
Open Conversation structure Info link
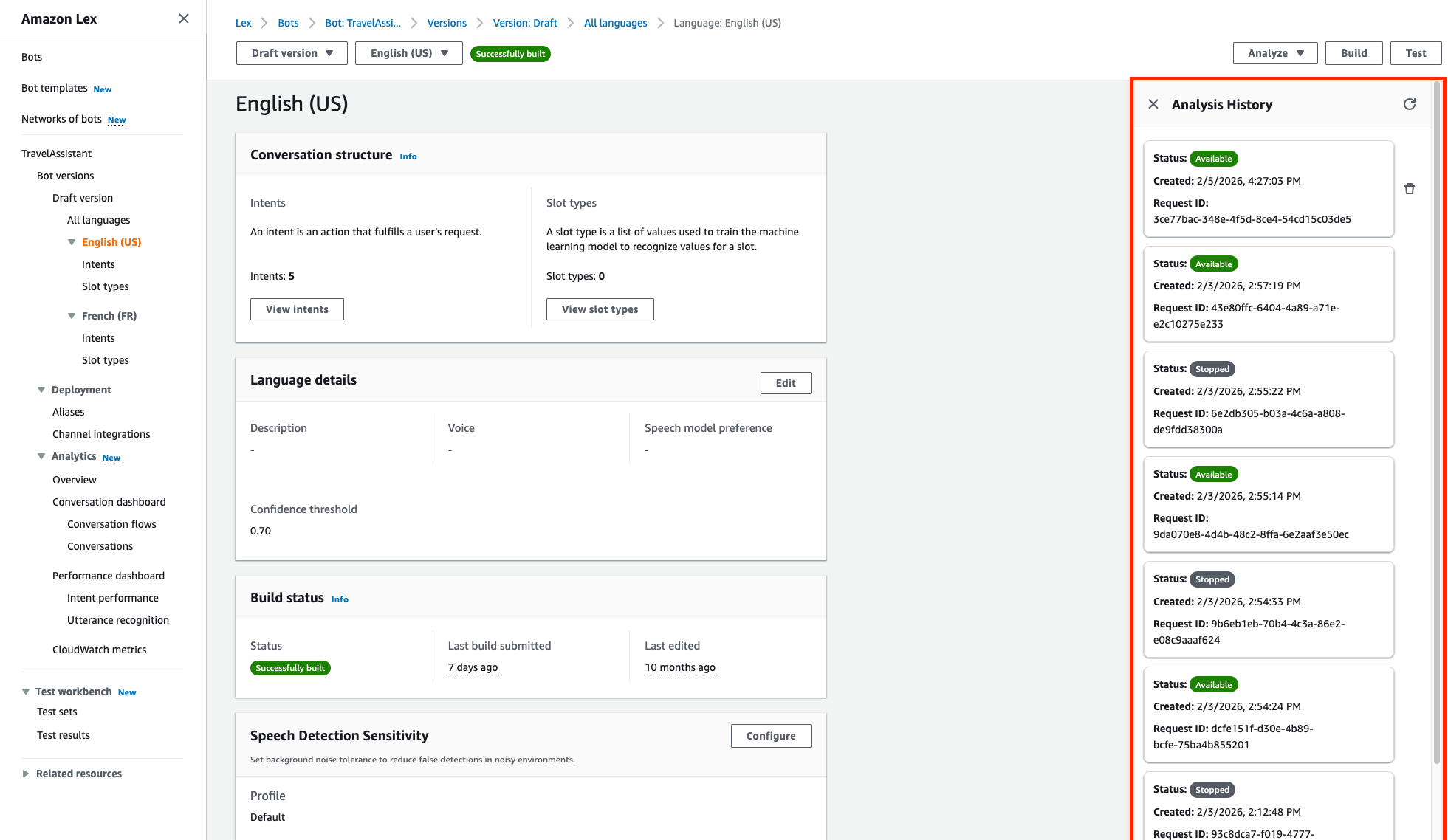pos(408,156)
